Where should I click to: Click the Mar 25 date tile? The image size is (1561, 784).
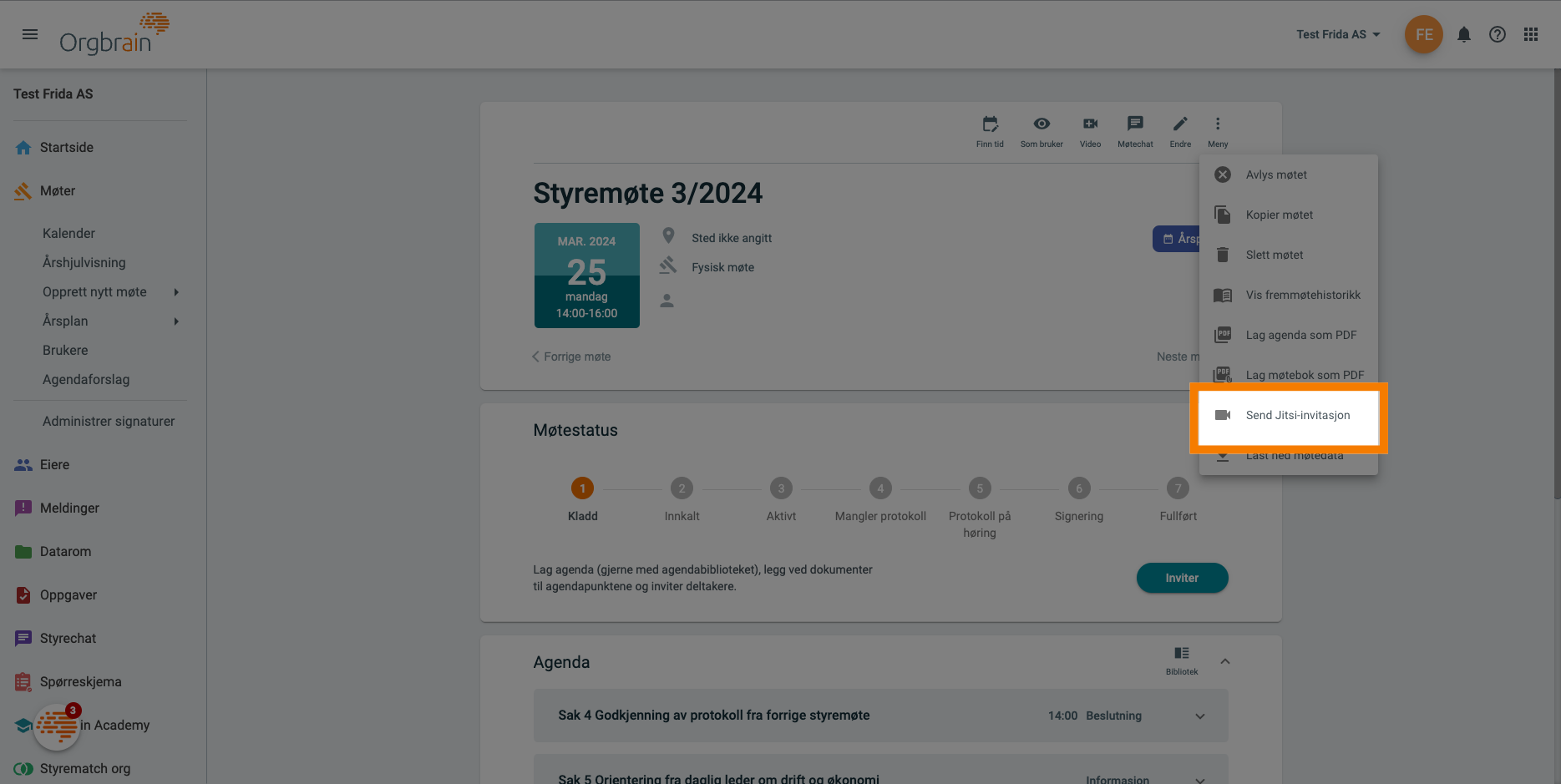(586, 275)
